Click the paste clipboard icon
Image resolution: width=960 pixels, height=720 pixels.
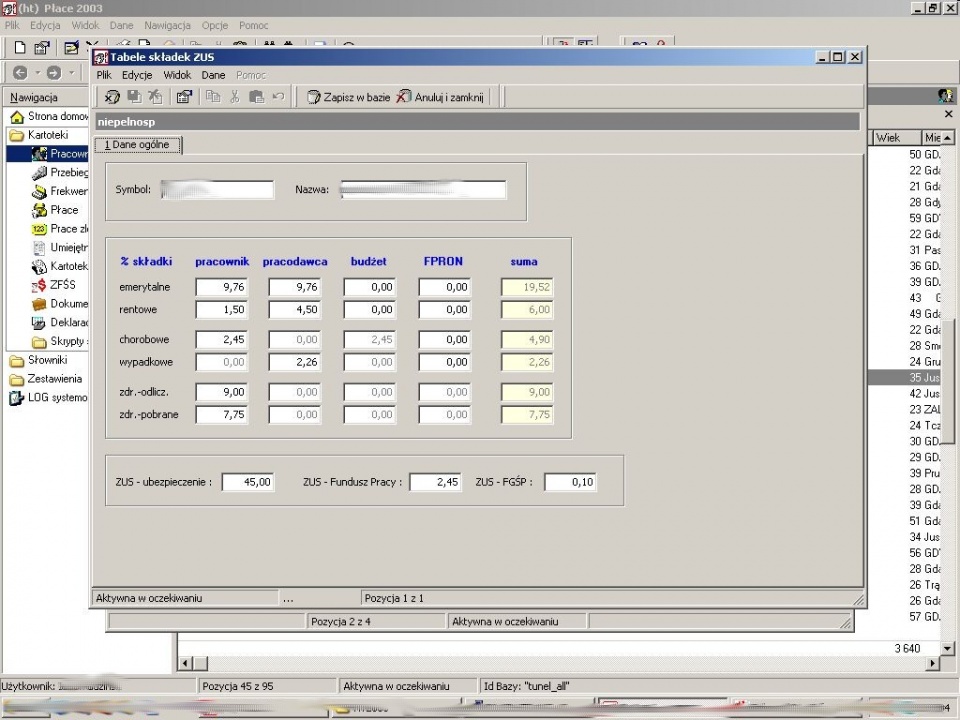point(257,97)
